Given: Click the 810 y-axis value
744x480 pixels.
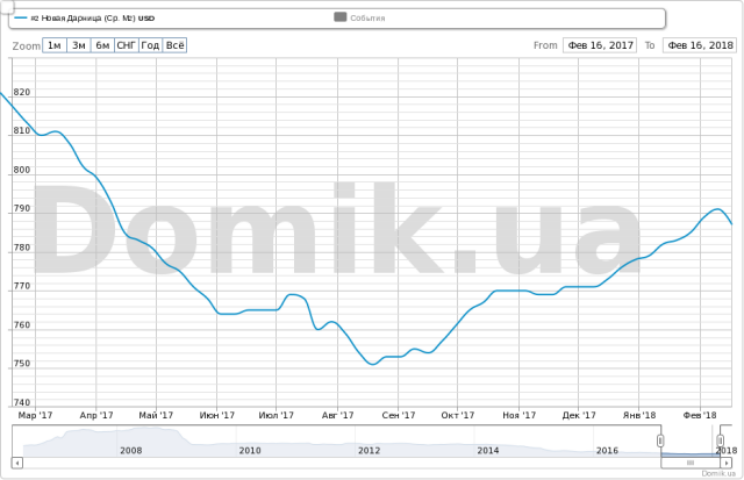Looking at the screenshot, I should (x=22, y=131).
